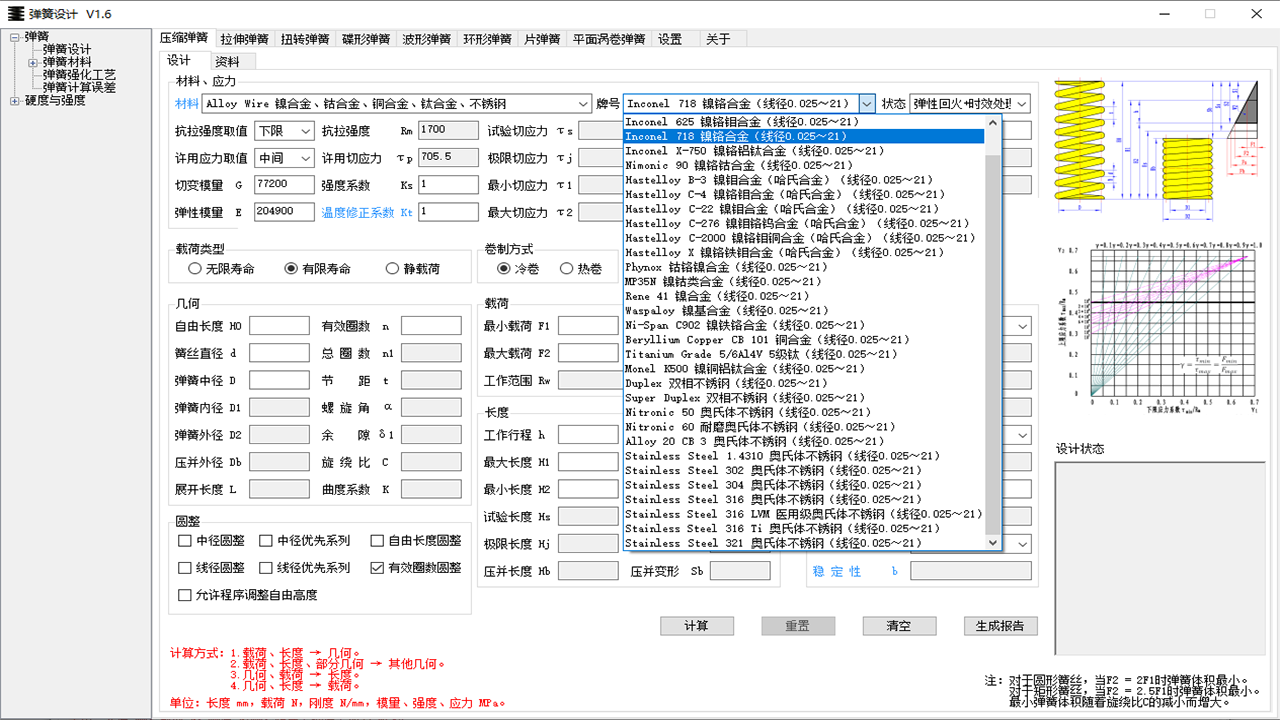The image size is (1280, 720).
Task: Switch to the 拉伸弹簧 tab
Action: point(245,38)
